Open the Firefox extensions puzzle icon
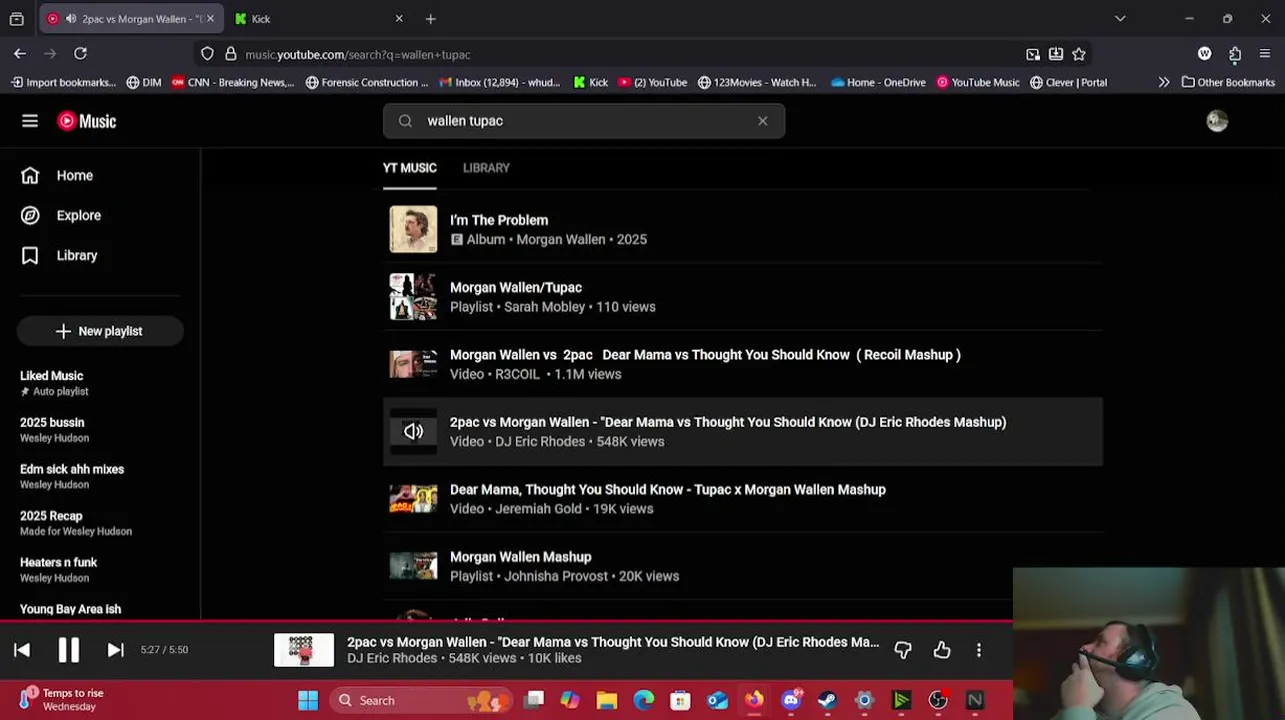 click(x=1235, y=54)
